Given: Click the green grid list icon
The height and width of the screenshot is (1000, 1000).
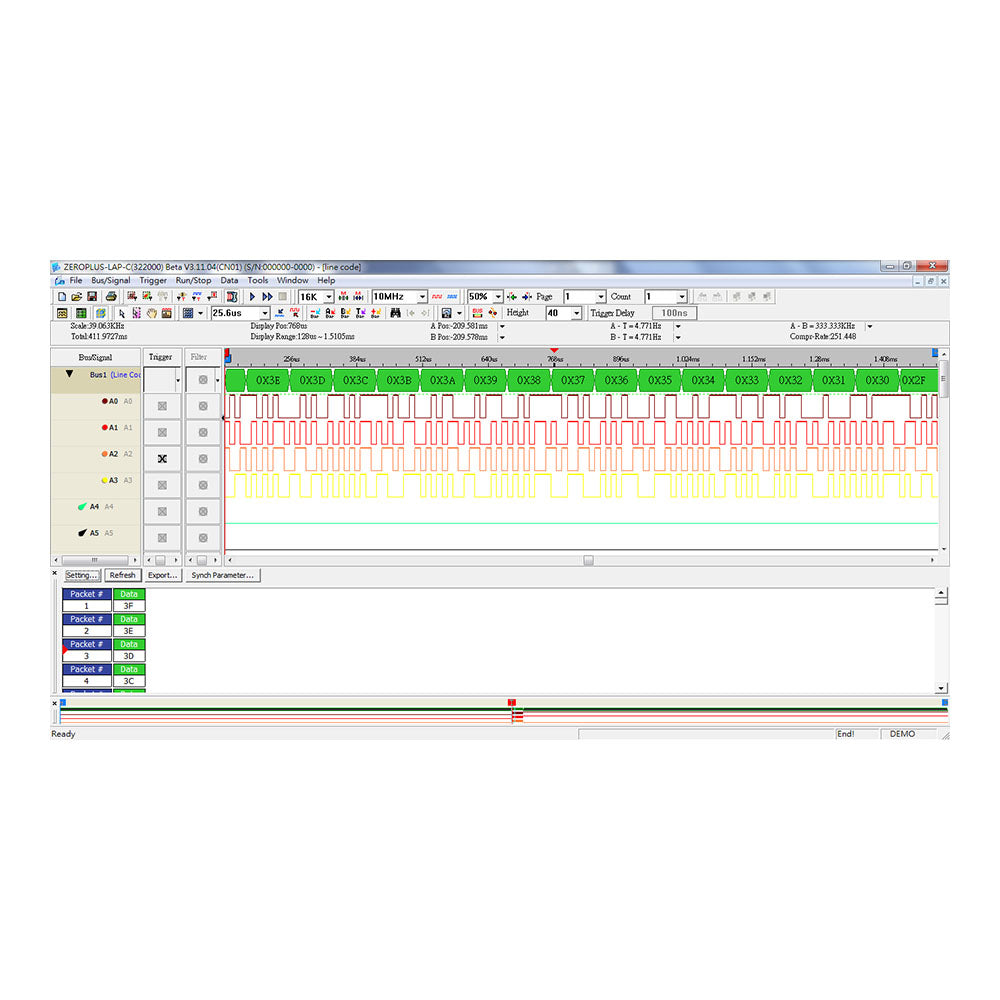Looking at the screenshot, I should [81, 313].
